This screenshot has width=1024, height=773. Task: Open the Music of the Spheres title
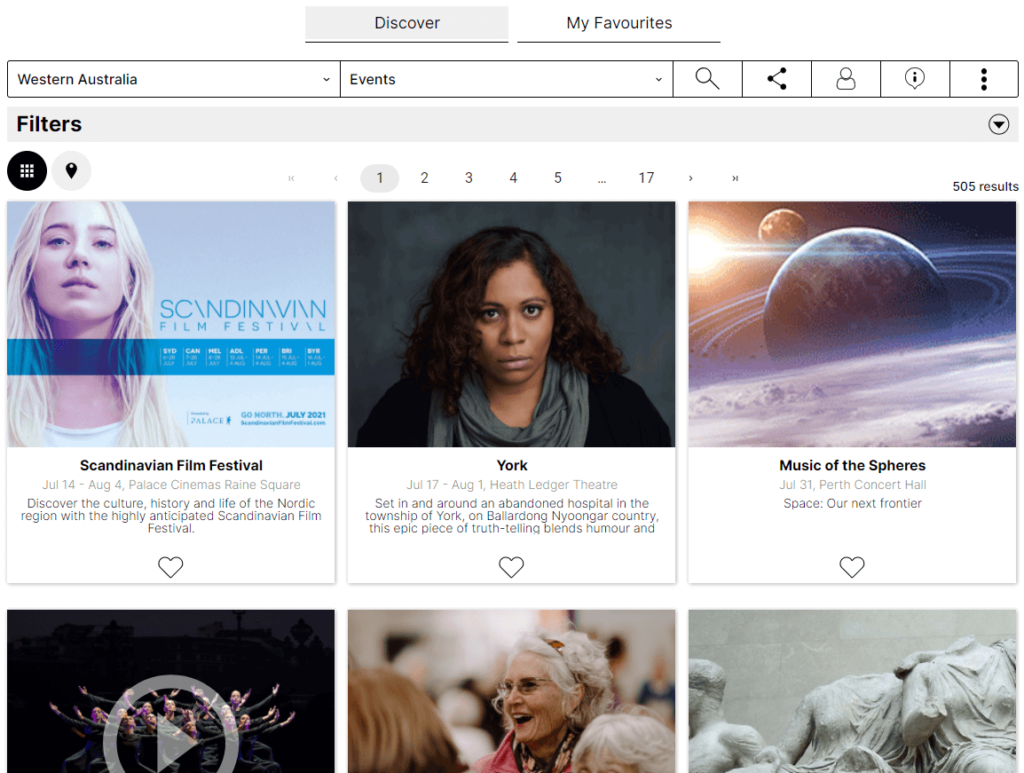(x=852, y=465)
